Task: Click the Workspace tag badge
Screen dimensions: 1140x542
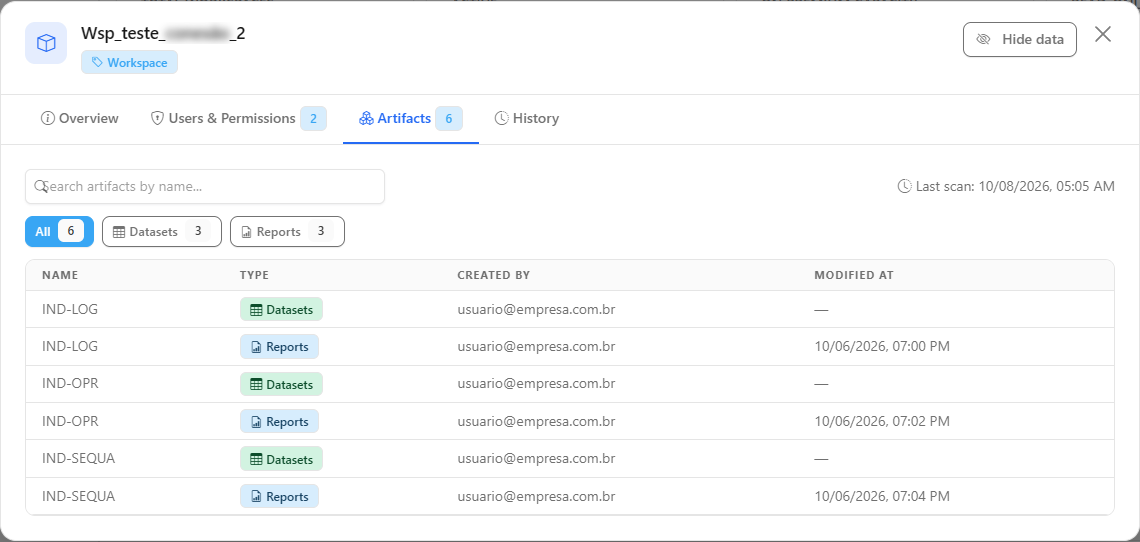Action: point(129,63)
